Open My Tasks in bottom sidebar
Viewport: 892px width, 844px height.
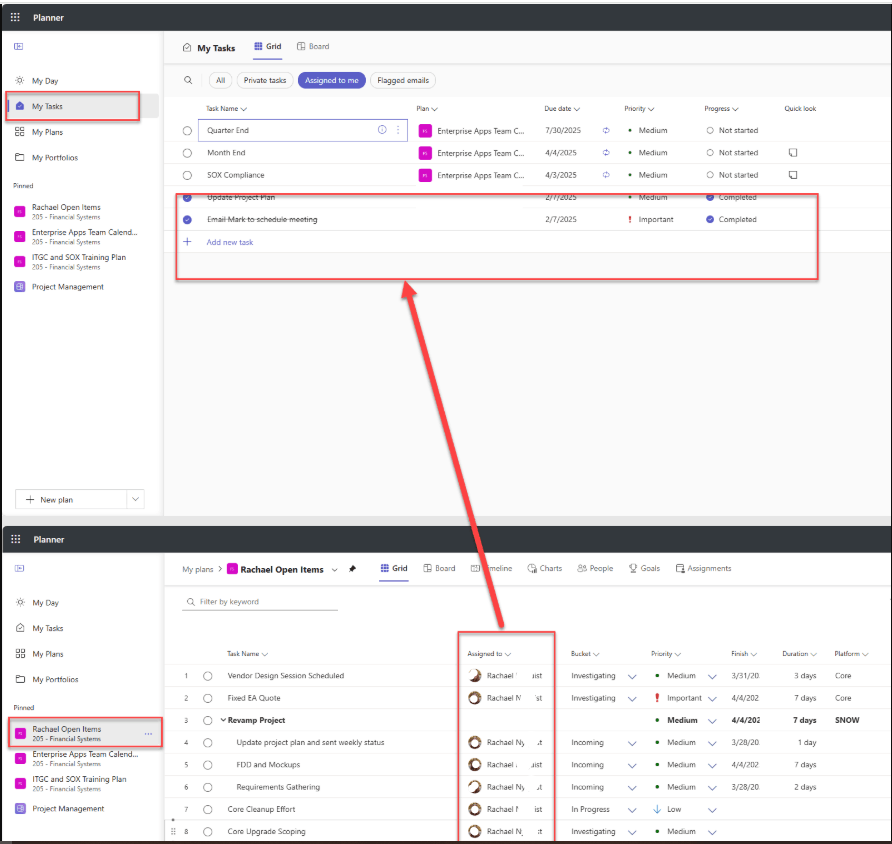[48, 628]
